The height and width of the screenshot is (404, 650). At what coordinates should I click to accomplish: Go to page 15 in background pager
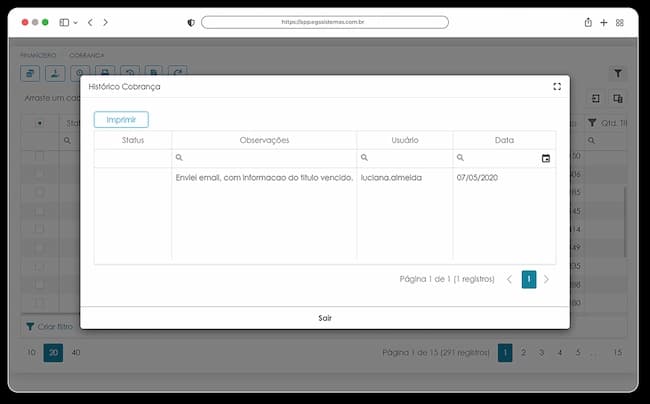point(618,353)
